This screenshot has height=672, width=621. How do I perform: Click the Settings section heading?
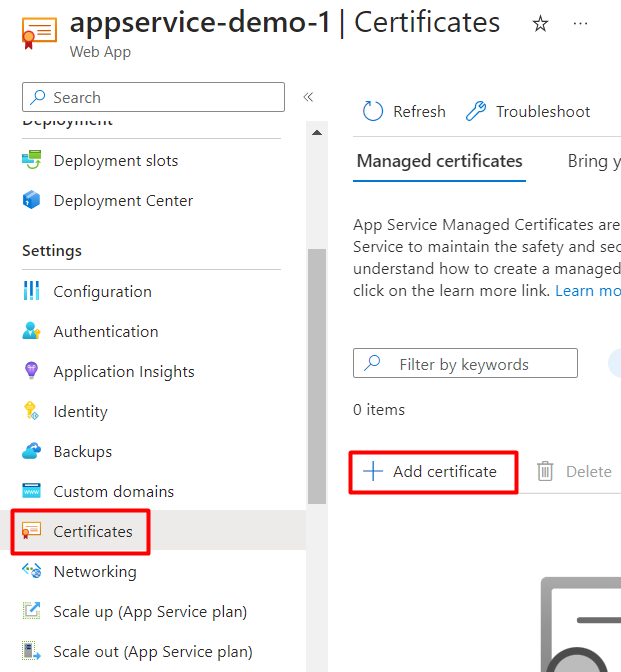pyautogui.click(x=52, y=250)
